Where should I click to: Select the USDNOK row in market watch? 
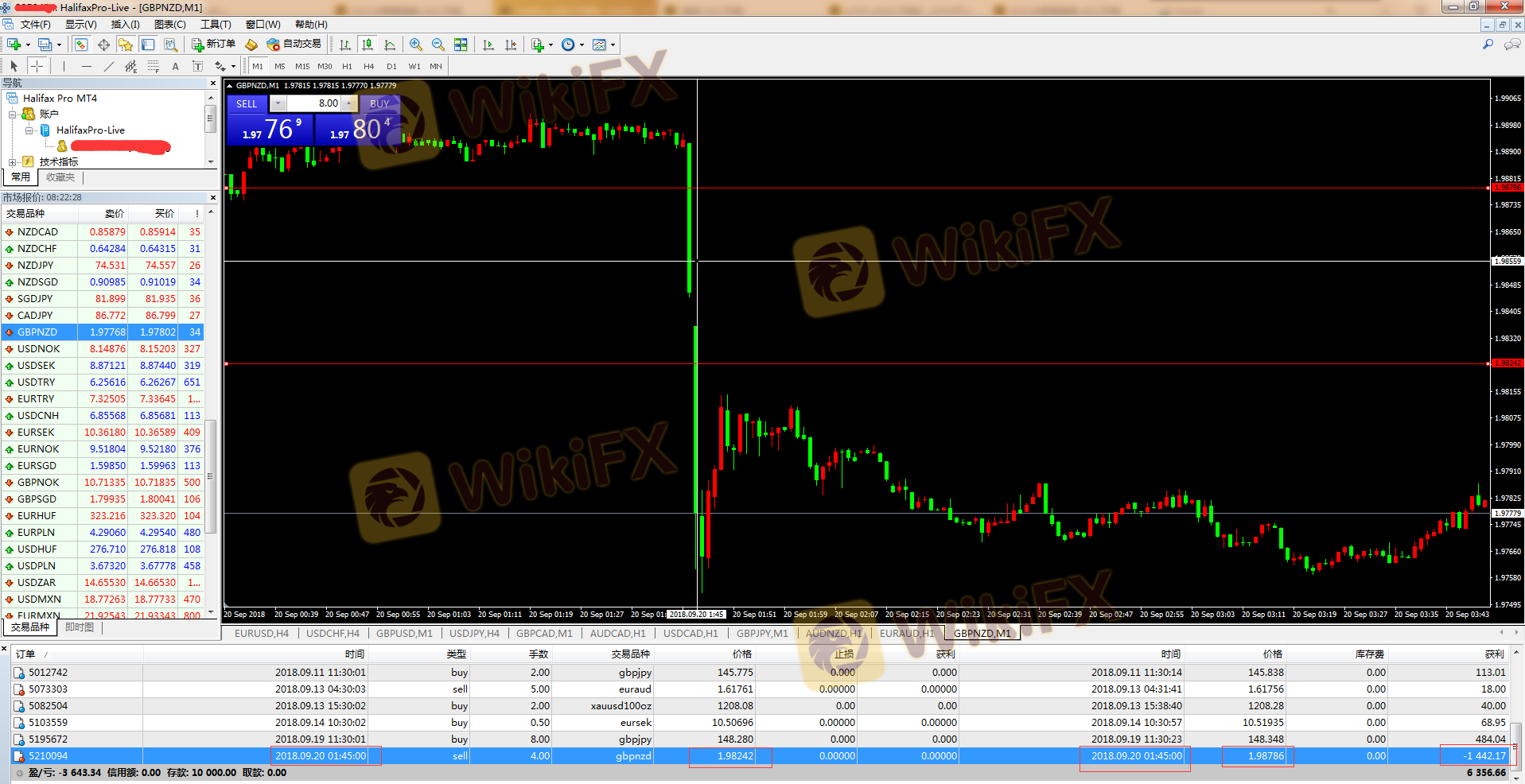[x=38, y=349]
